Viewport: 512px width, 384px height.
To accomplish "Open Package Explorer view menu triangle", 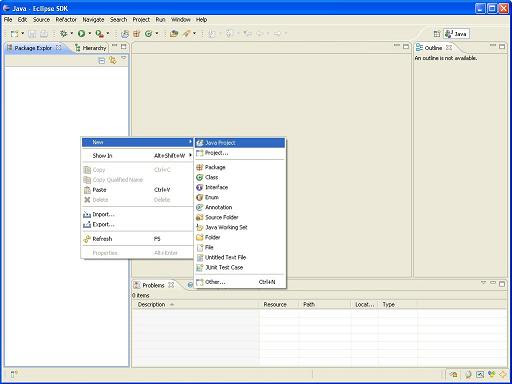I will (x=124, y=58).
